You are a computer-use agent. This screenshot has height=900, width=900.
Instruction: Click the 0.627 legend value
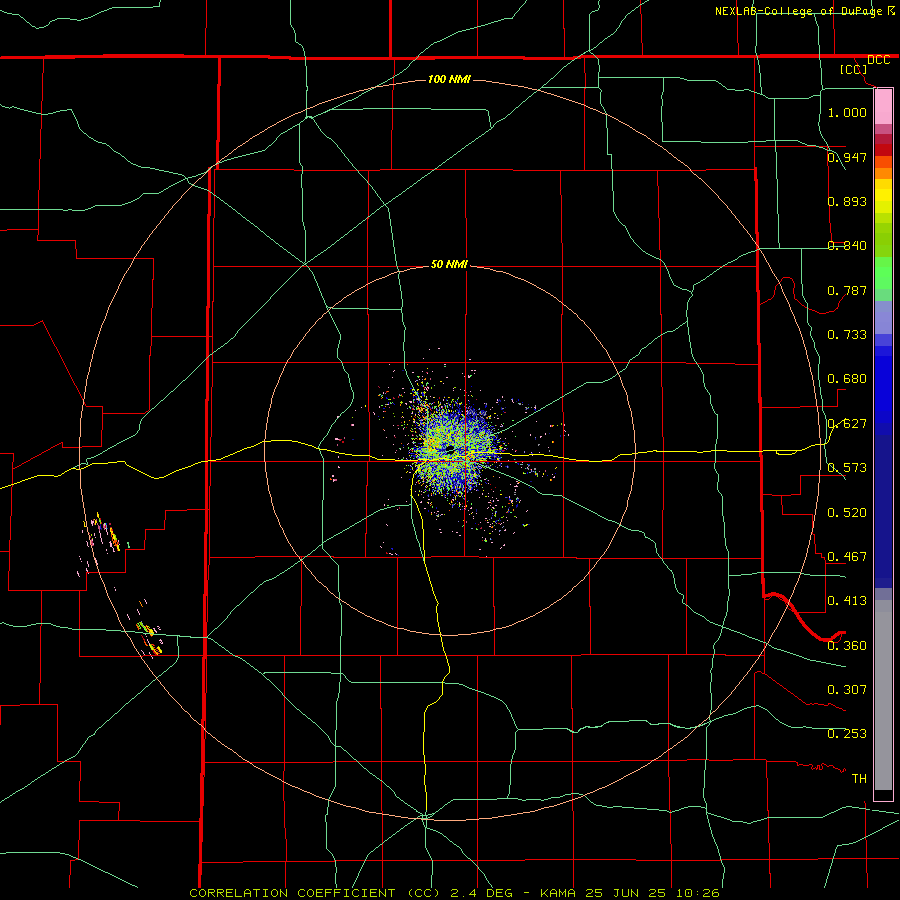click(x=847, y=424)
